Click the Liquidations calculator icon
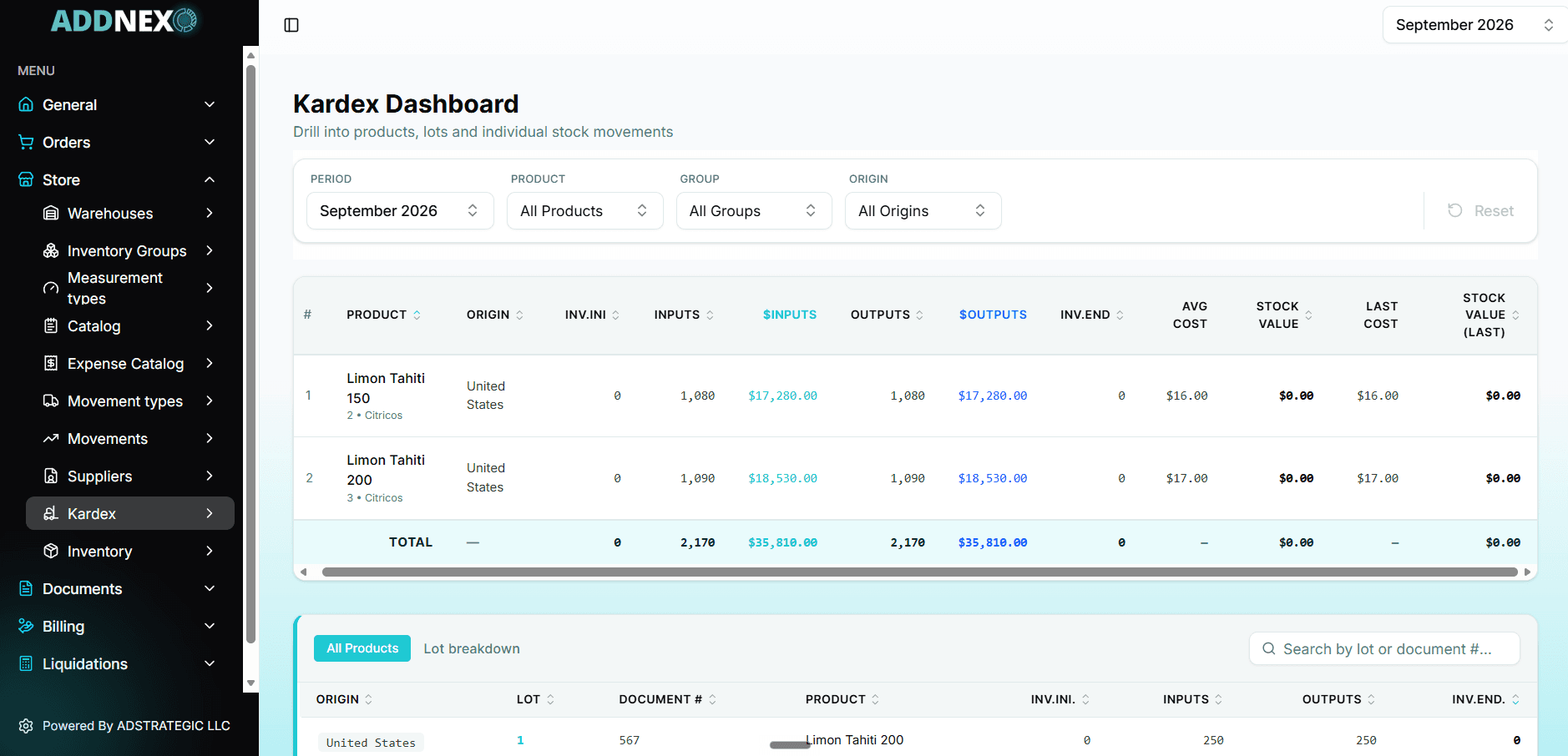Viewport: 1568px width, 756px height. [x=26, y=663]
